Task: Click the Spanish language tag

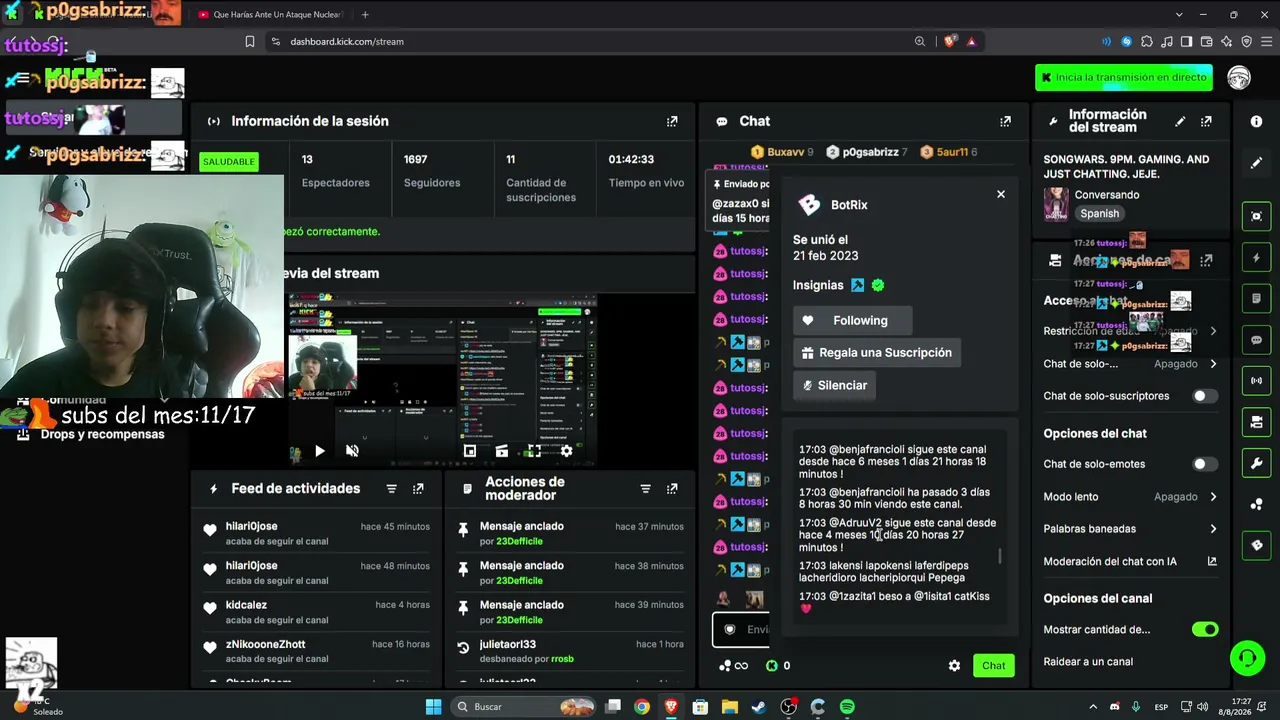Action: [x=1099, y=214]
